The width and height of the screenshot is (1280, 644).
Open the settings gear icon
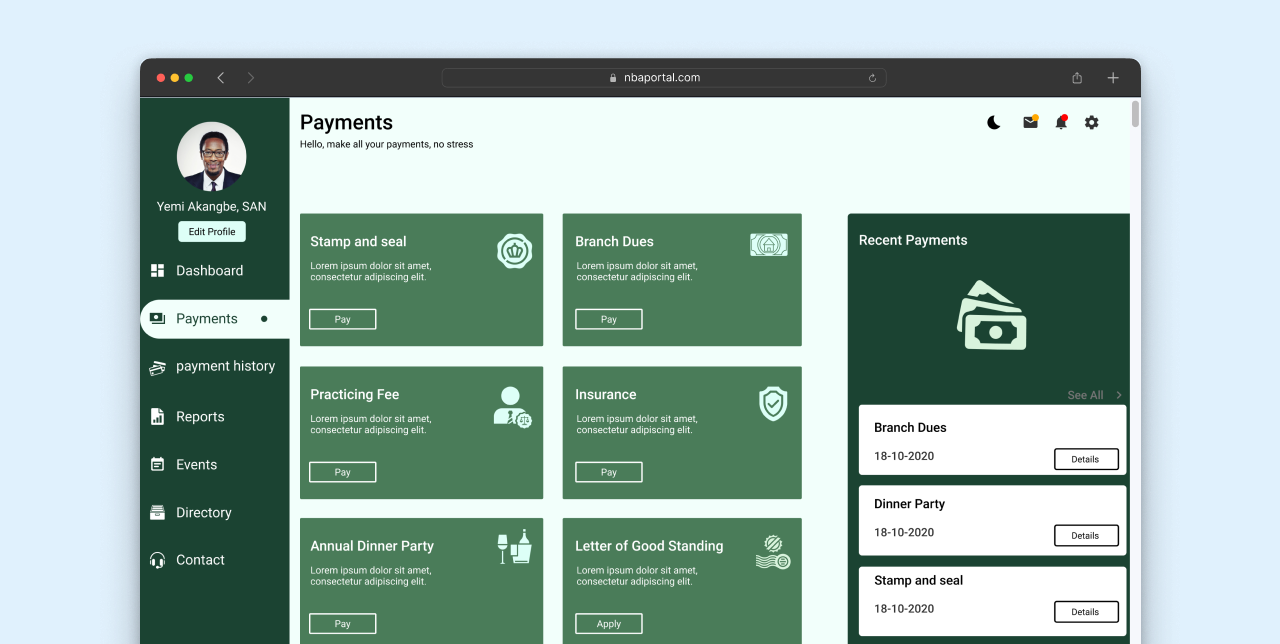[x=1091, y=122]
